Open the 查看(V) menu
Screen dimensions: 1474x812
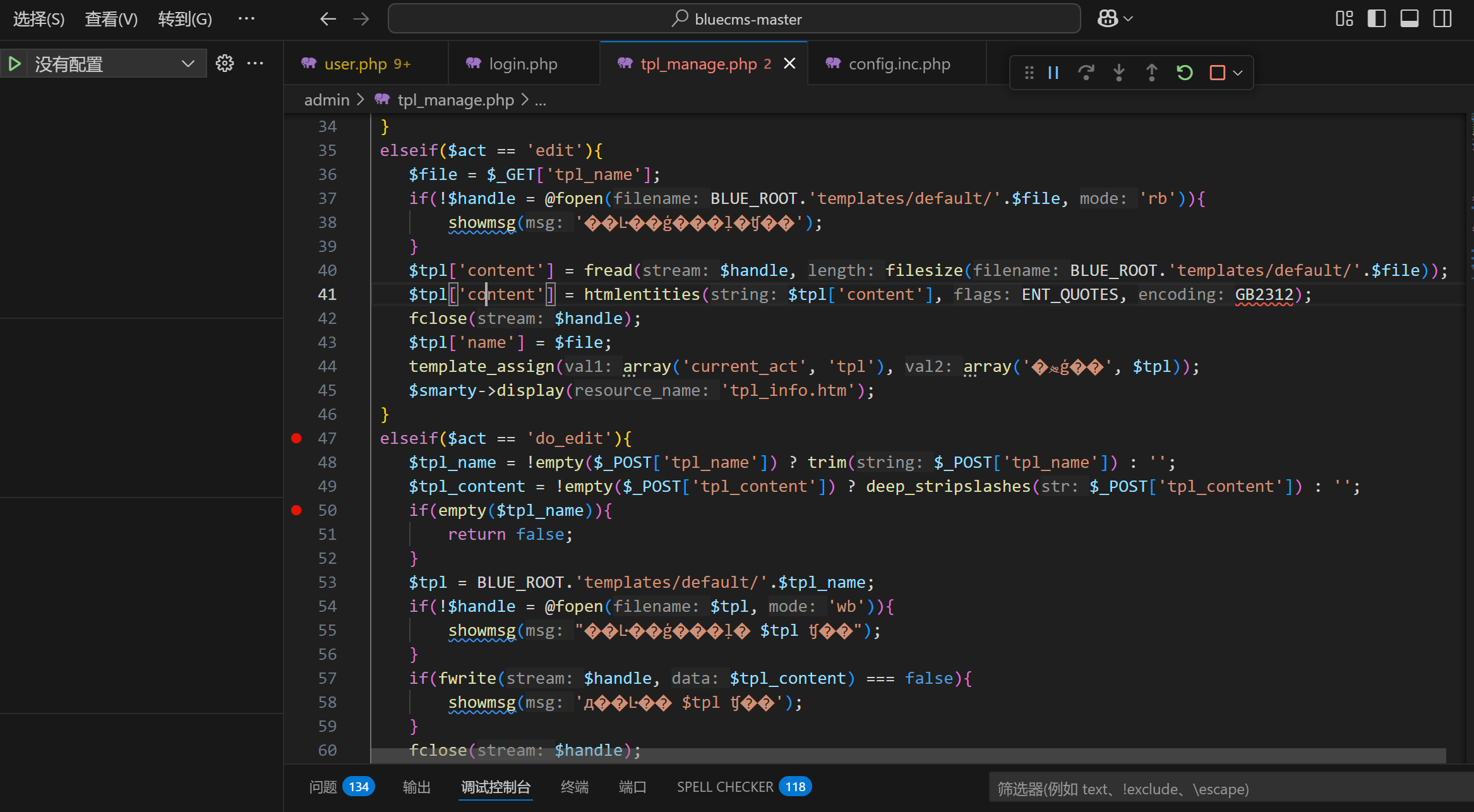coord(111,19)
